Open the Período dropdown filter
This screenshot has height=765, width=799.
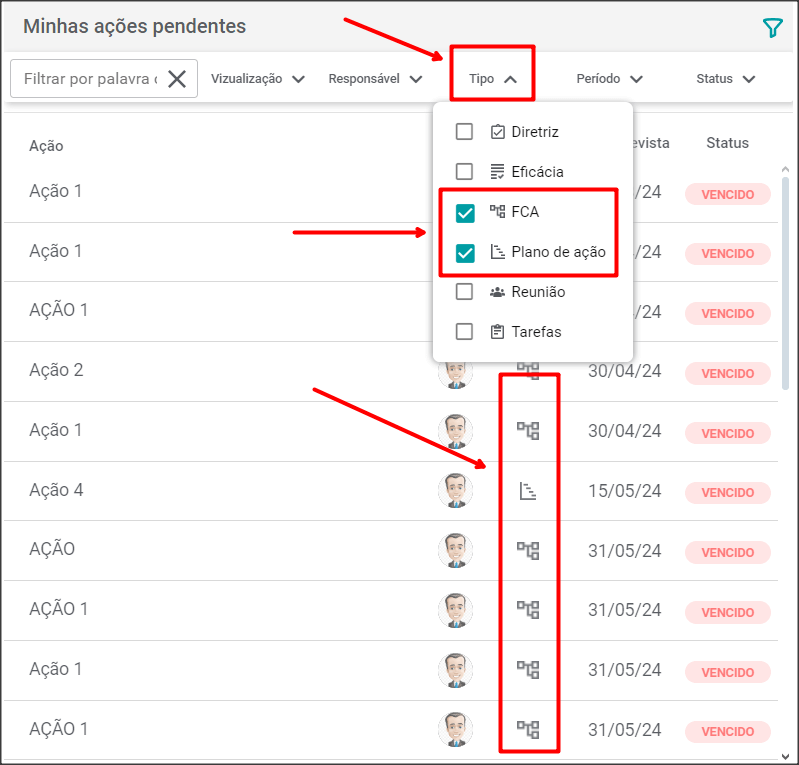pos(609,79)
